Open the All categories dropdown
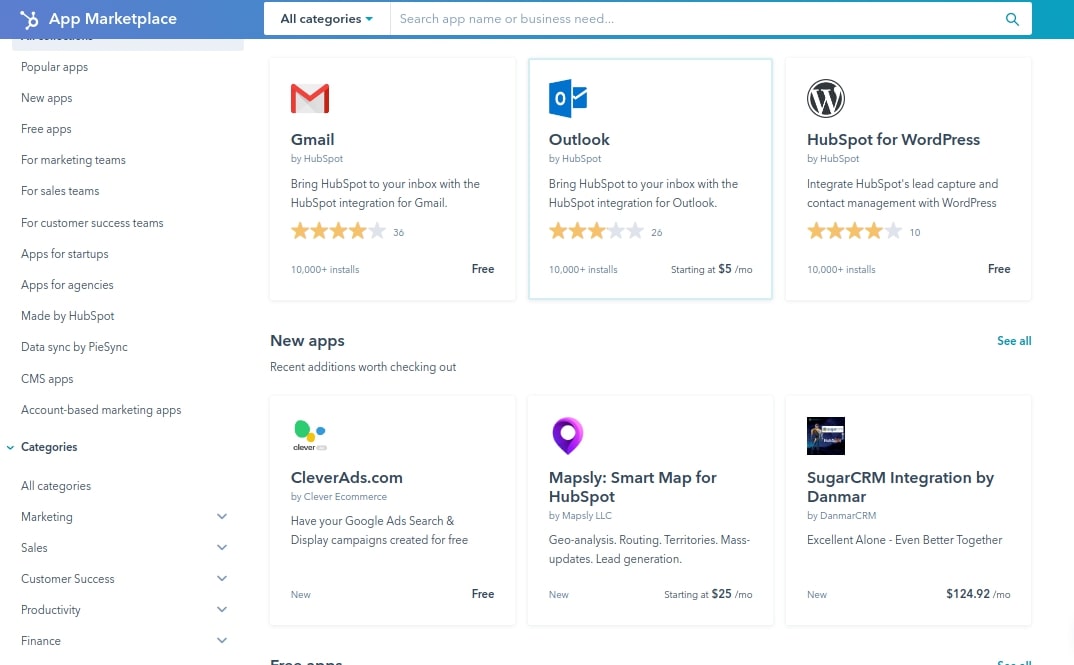The height and width of the screenshot is (665, 1074). click(325, 18)
